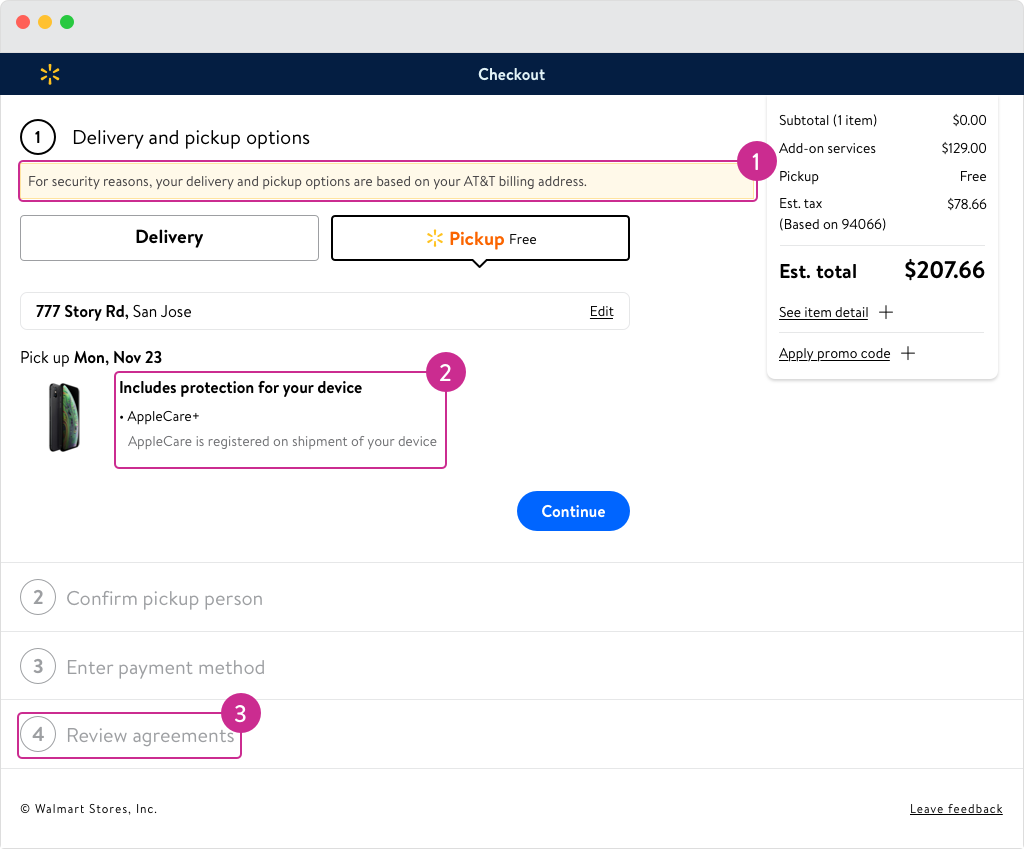Click plus icon next to See item detail
This screenshot has height=849, width=1024.
pos(885,312)
